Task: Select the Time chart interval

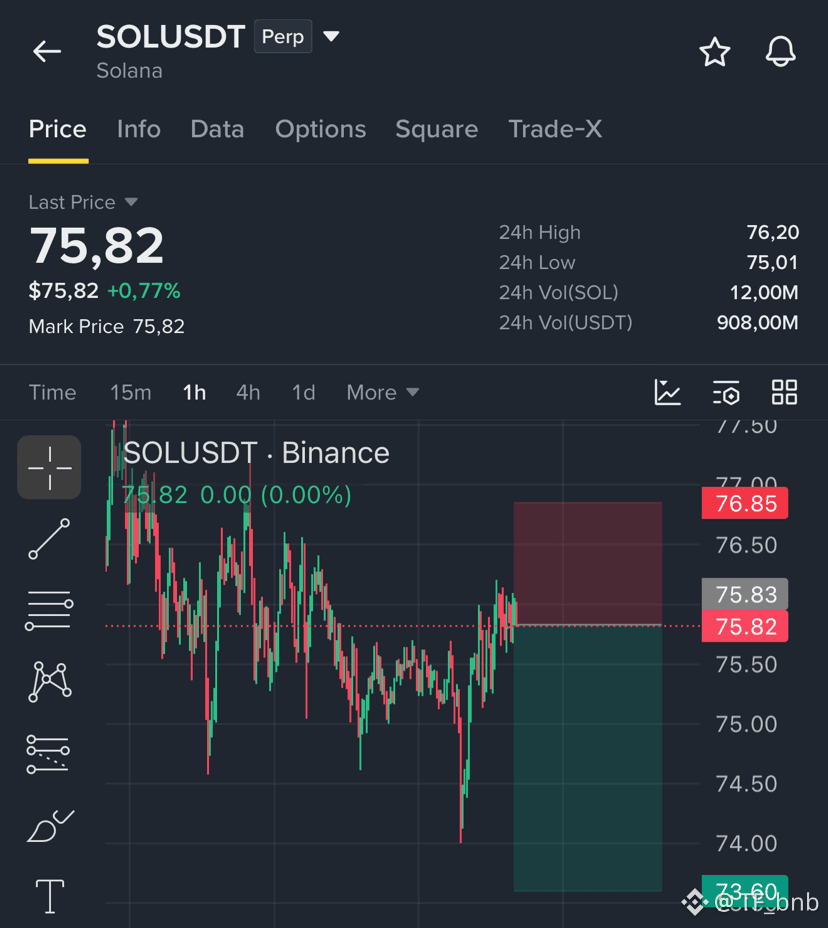Action: point(53,392)
